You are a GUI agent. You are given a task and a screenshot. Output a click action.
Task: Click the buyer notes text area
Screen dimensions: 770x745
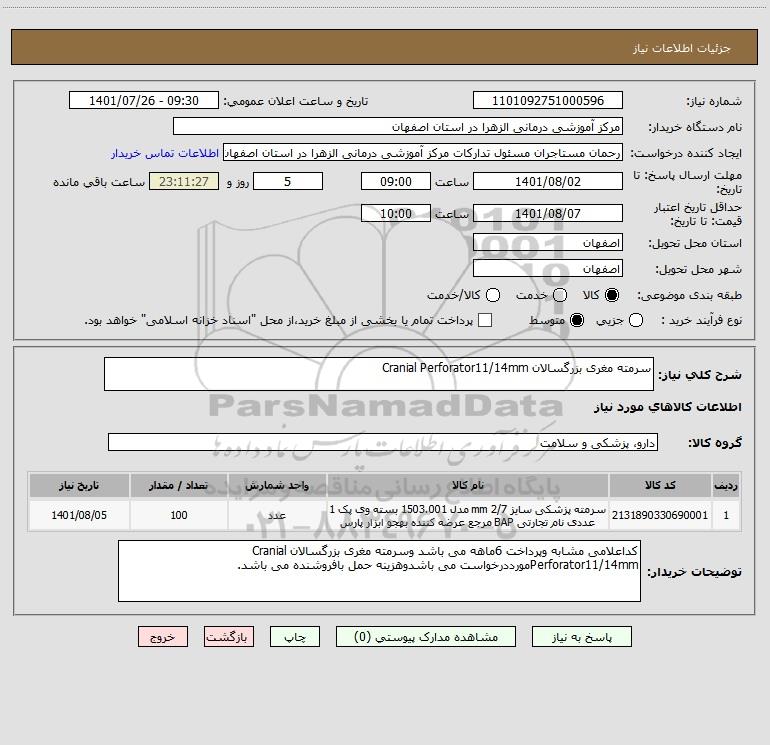click(x=379, y=571)
